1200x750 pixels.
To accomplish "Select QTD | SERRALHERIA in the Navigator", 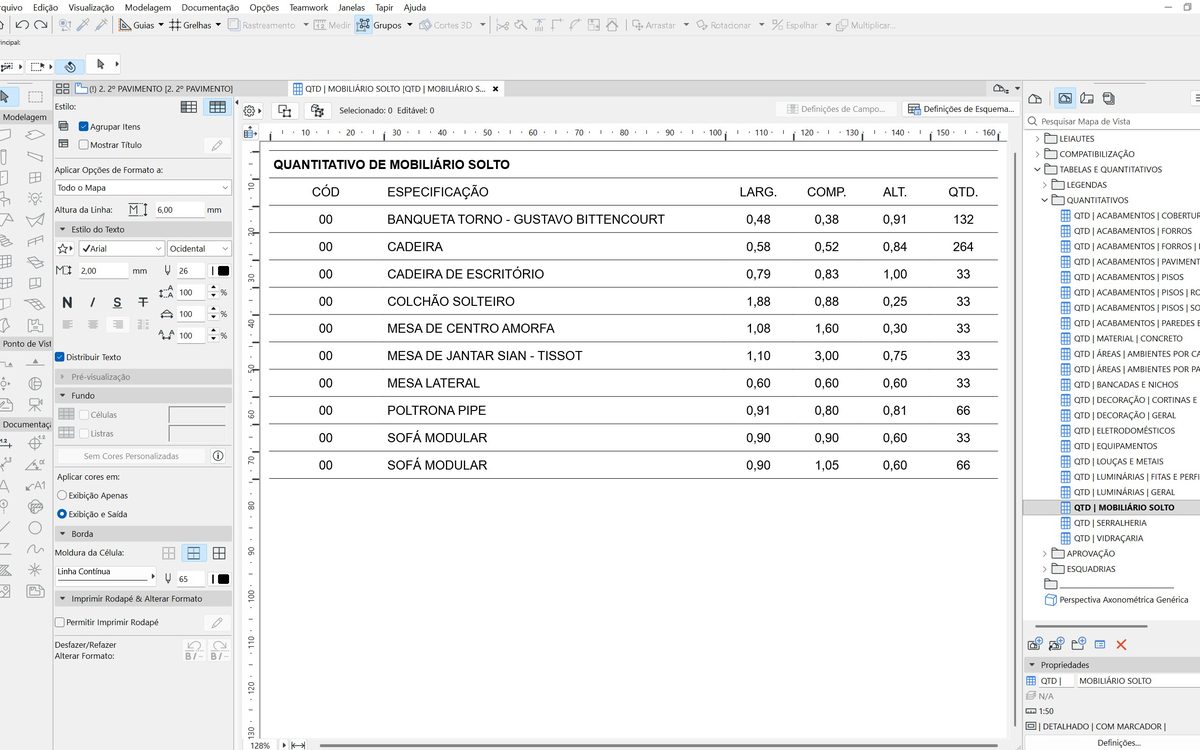I will coord(1110,523).
